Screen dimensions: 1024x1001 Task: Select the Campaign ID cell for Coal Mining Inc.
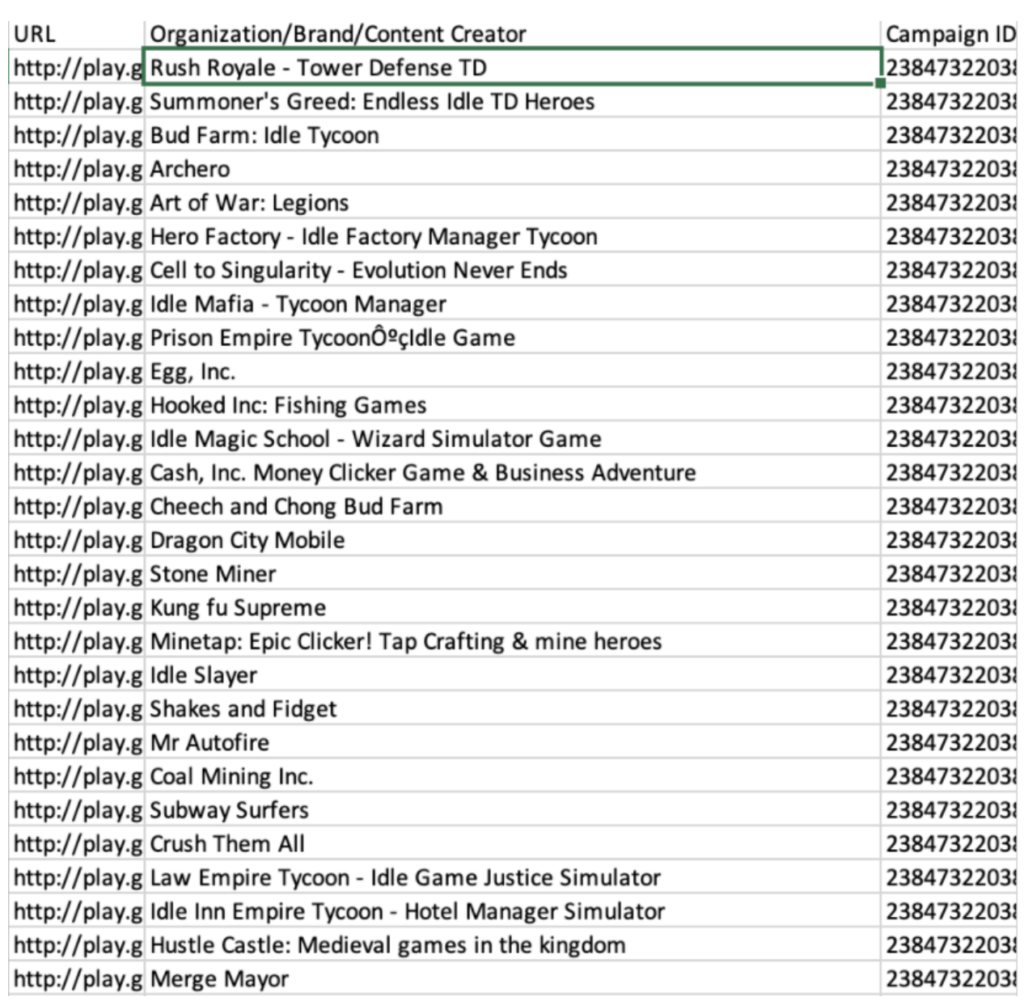click(950, 776)
